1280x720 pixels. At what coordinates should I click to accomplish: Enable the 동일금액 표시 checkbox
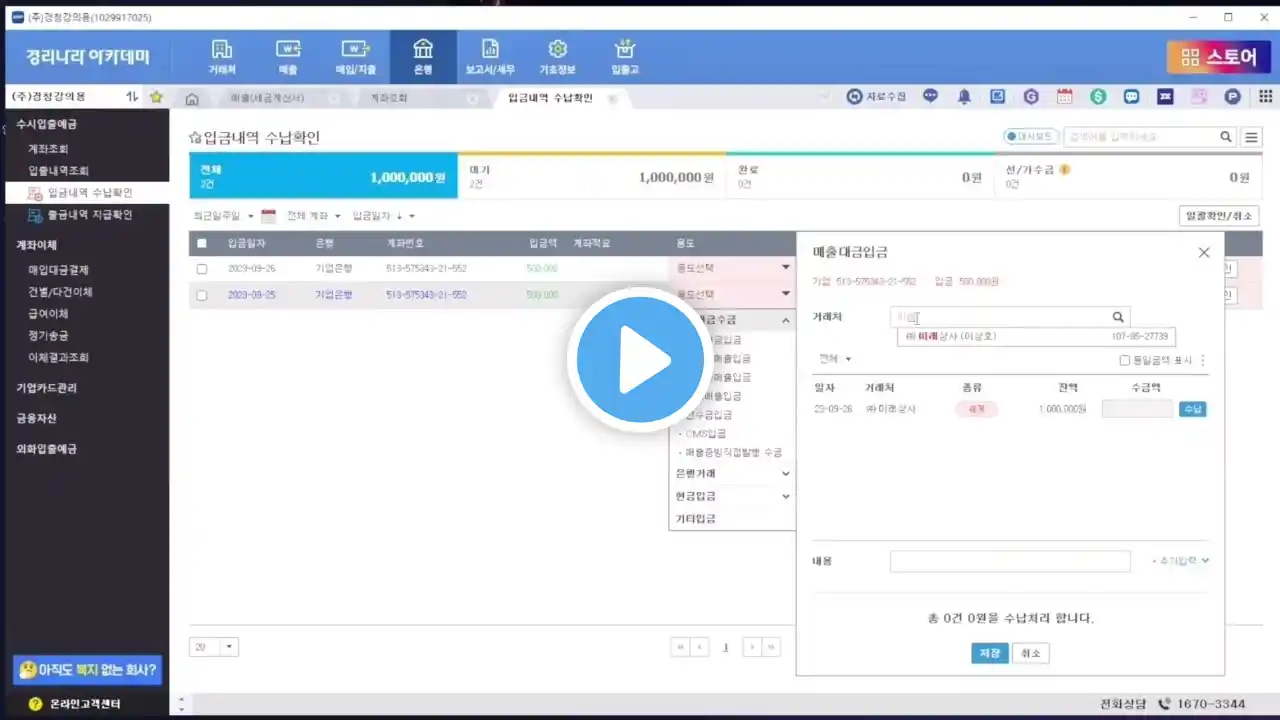1125,360
